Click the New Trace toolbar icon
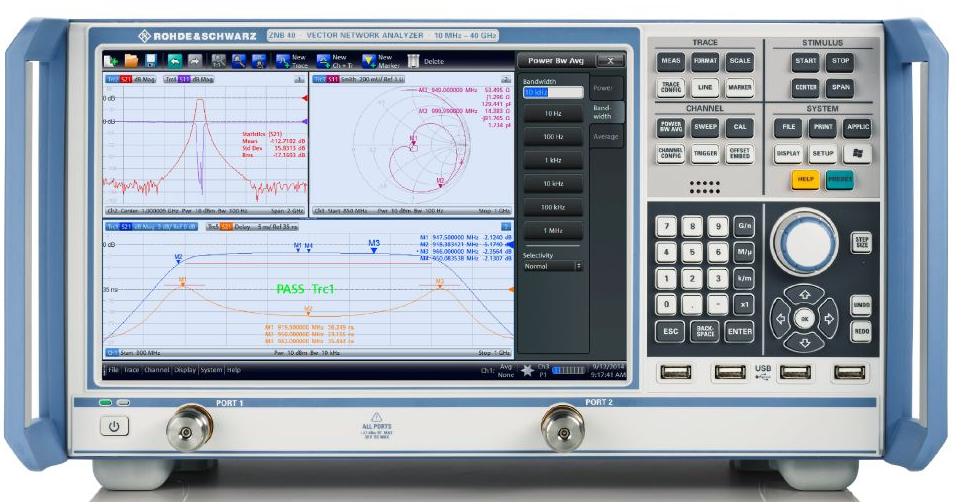 click(x=283, y=61)
